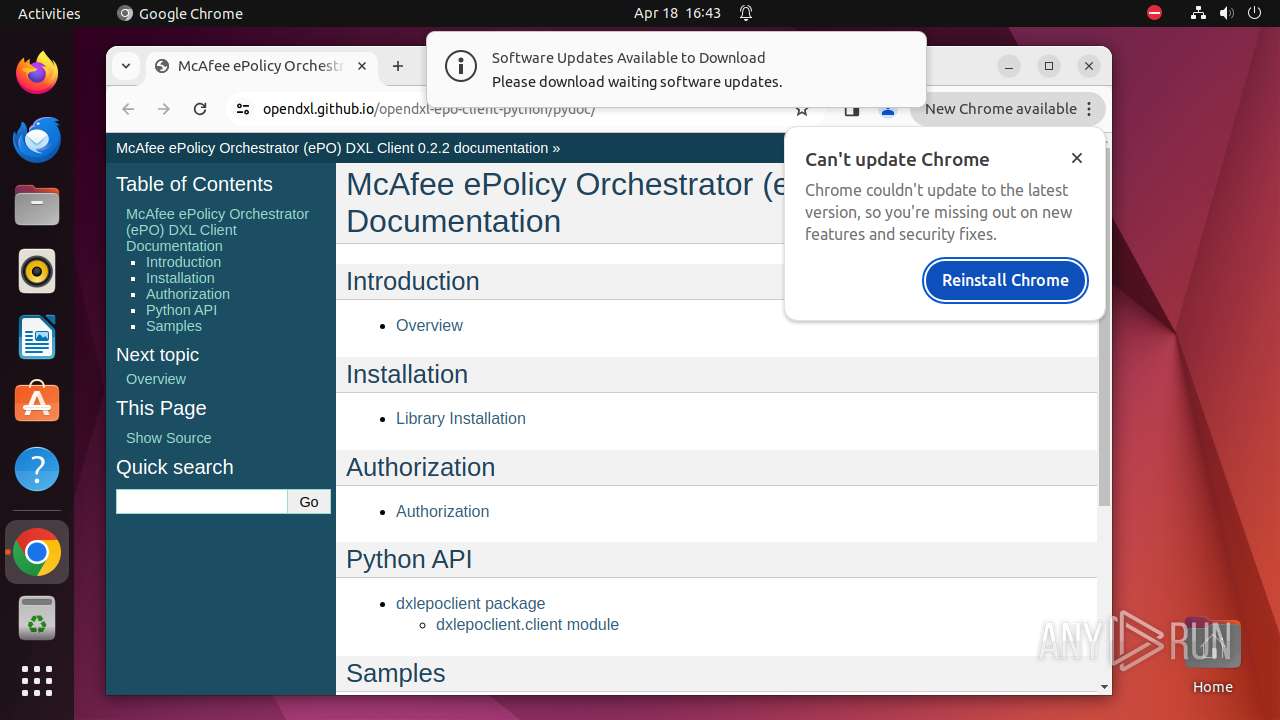This screenshot has width=1280, height=720.
Task: Open the Overview link under Introduction
Action: 429,325
